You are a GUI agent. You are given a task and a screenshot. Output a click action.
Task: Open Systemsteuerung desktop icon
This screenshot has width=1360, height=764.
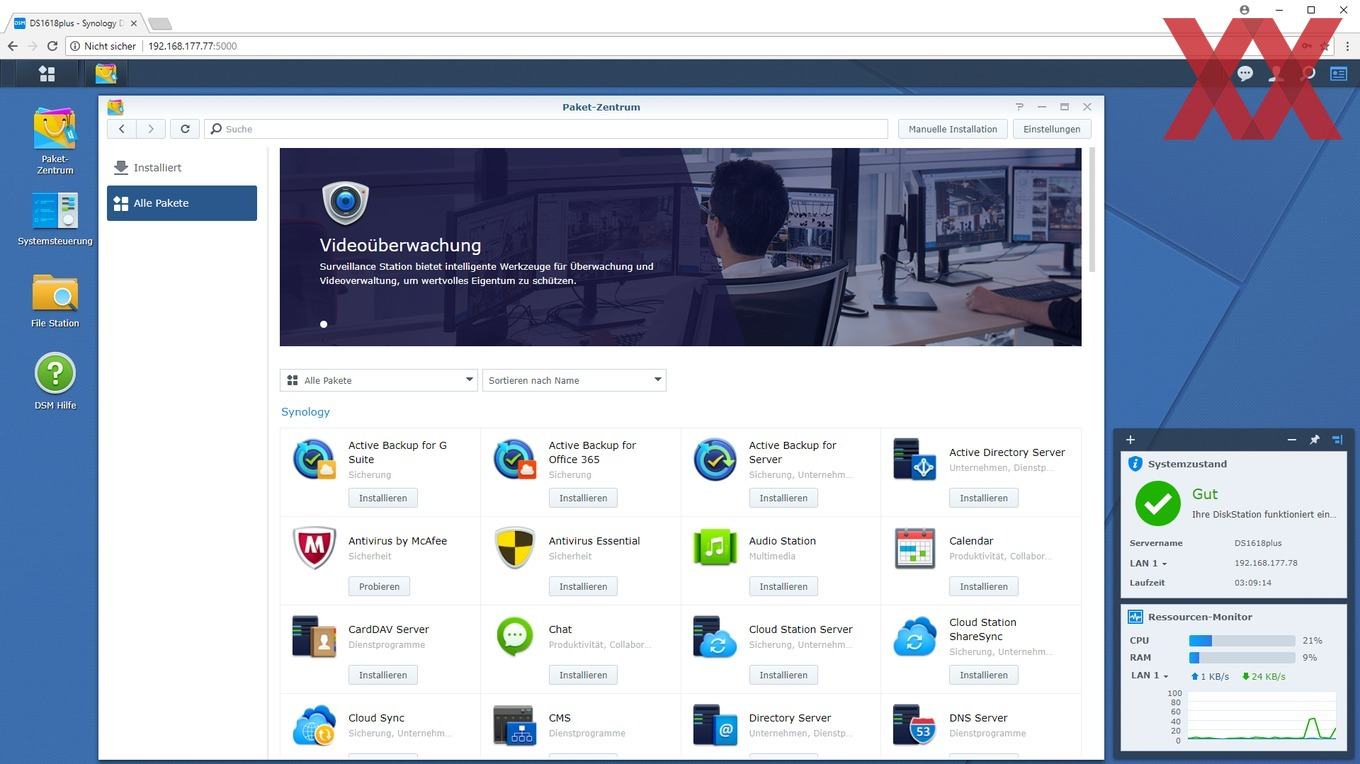coord(55,219)
